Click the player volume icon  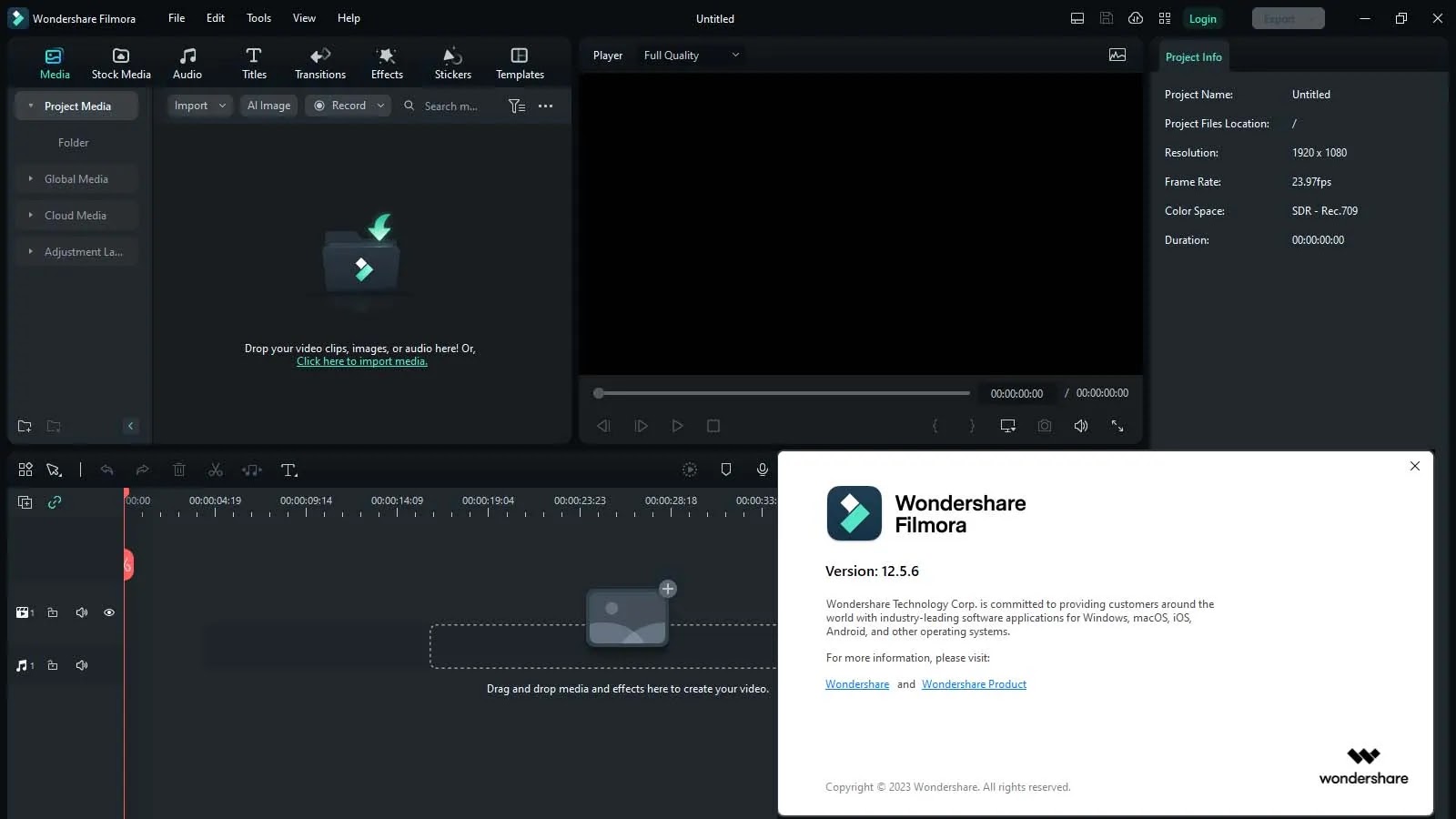click(x=1081, y=426)
